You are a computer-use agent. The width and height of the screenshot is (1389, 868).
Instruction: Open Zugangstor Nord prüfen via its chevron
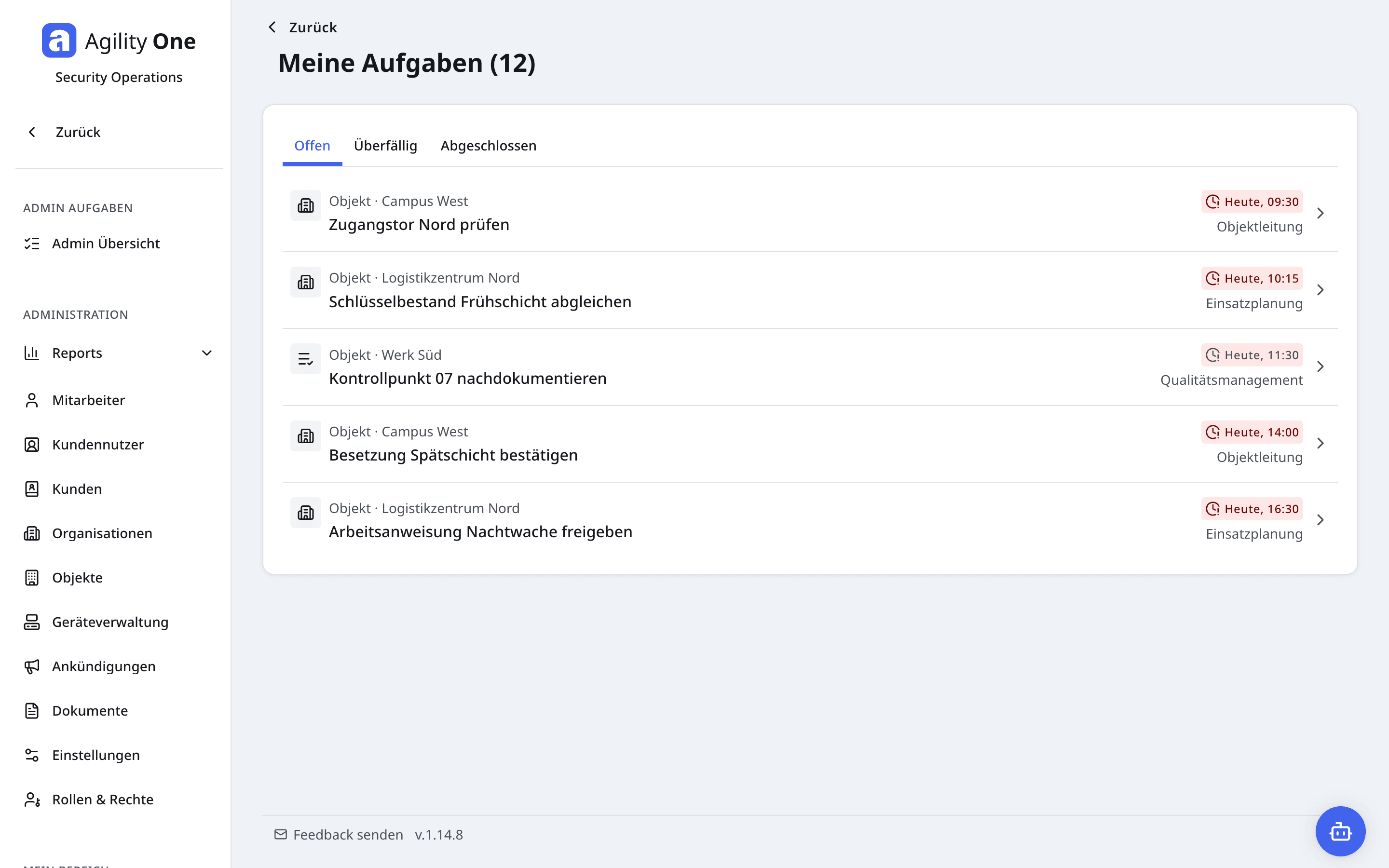coord(1320,213)
